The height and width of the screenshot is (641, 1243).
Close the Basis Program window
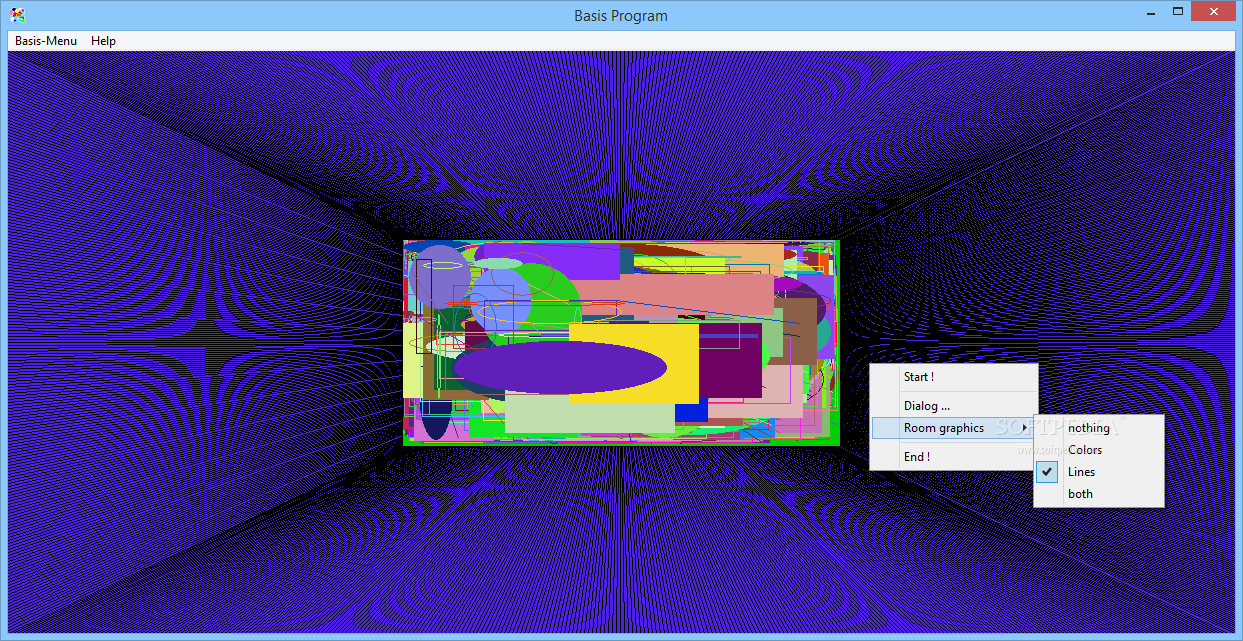point(1215,12)
